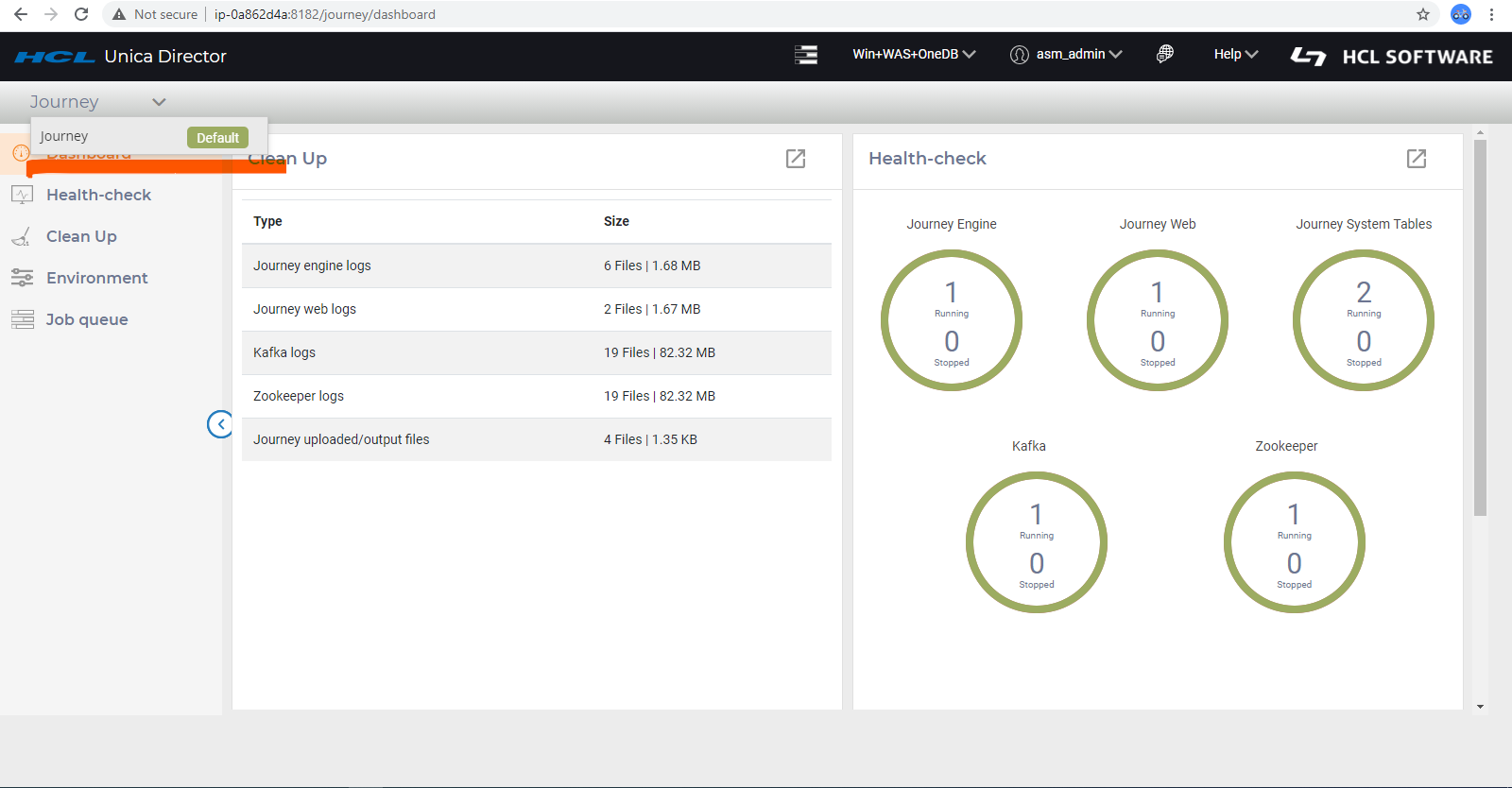The height and width of the screenshot is (788, 1512).
Task: Click the Kafka status circle
Action: click(1036, 542)
